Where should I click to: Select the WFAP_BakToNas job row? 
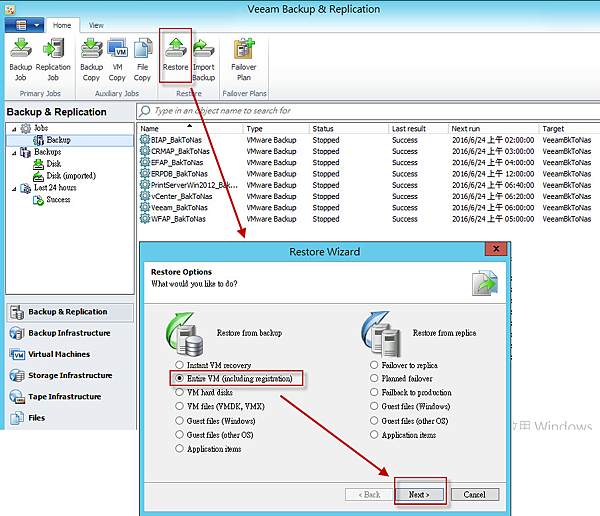369,219
